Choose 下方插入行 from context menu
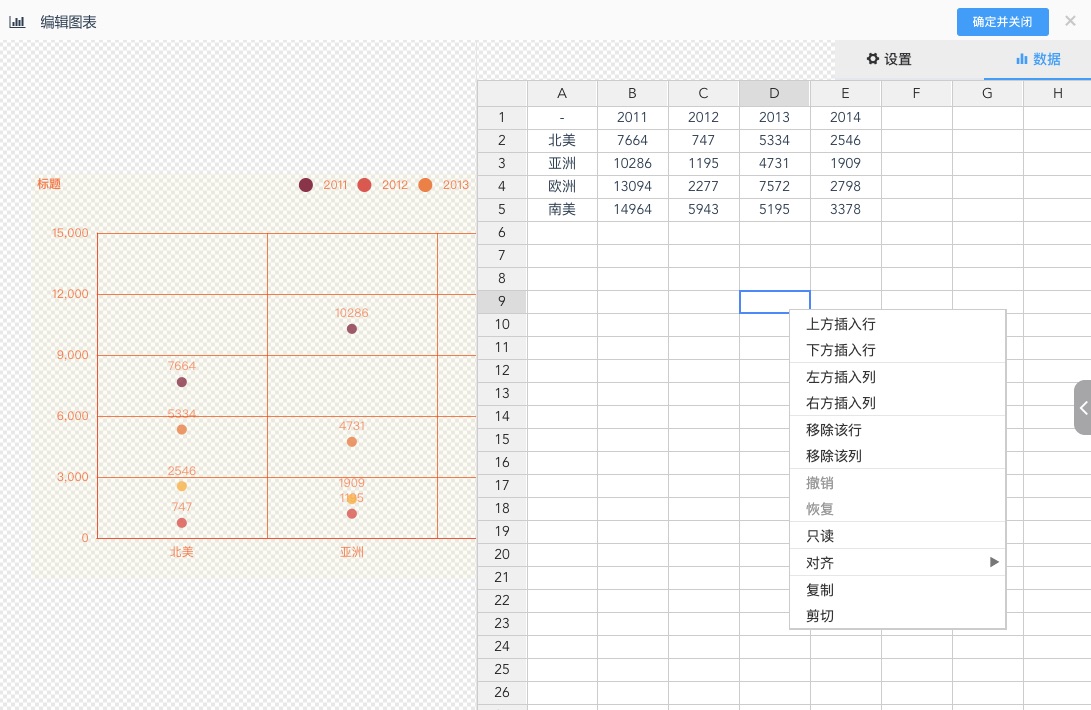The width and height of the screenshot is (1091, 710). (840, 350)
